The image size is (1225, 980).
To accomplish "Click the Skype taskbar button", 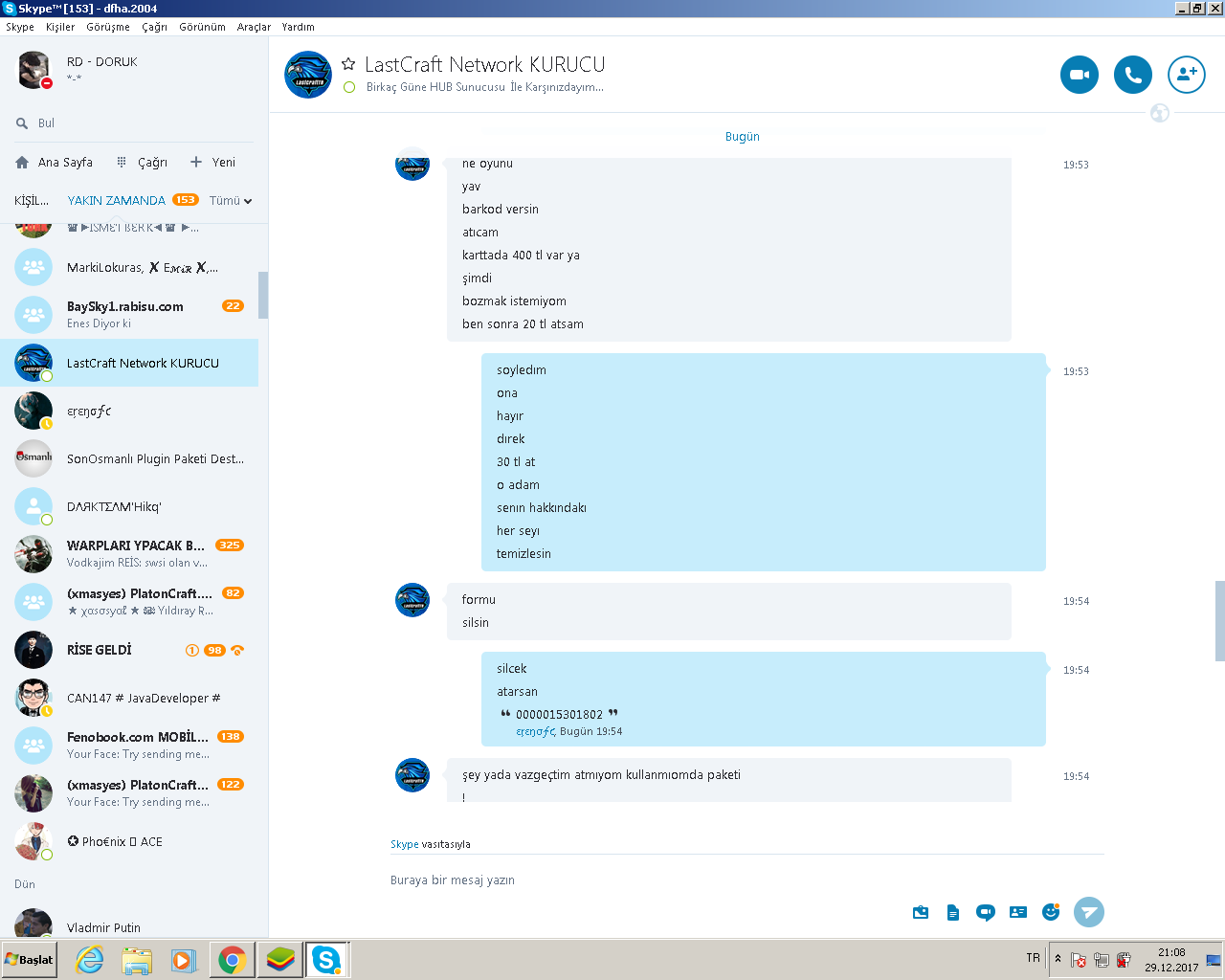I will tap(327, 960).
